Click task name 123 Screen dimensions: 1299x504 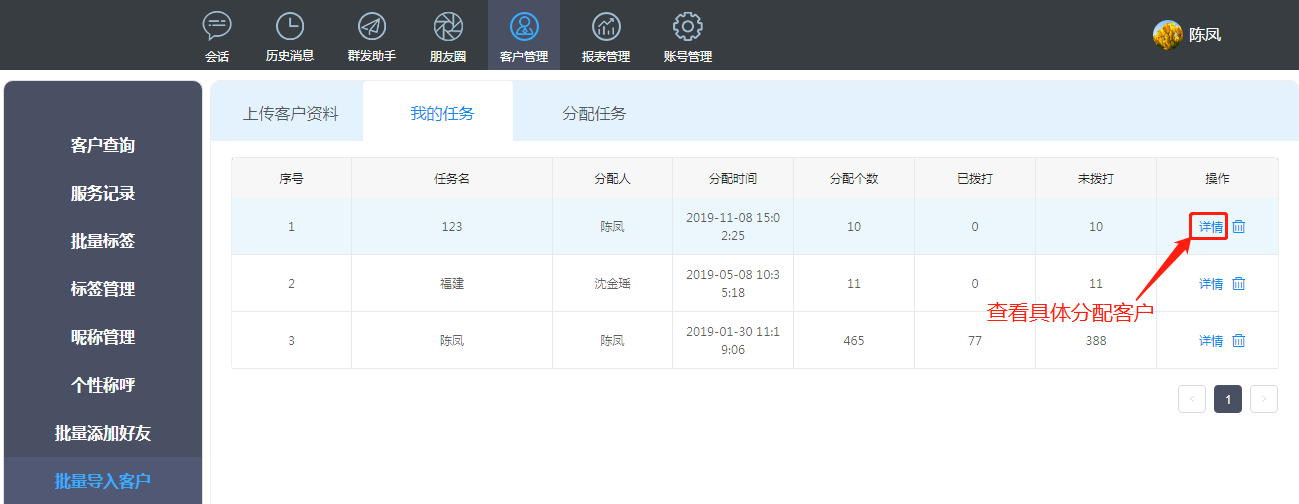452,227
